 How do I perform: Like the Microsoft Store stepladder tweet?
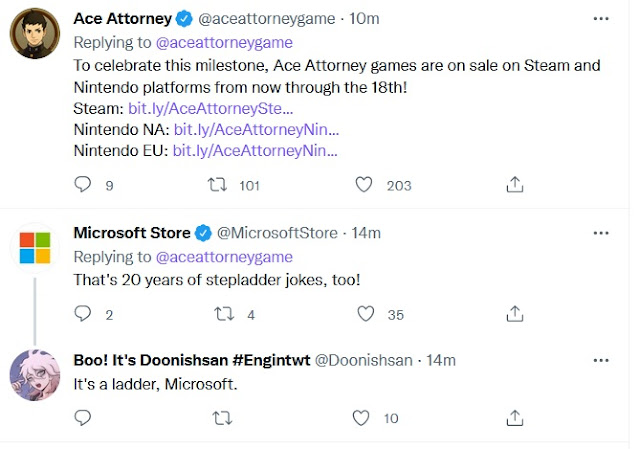point(364,314)
